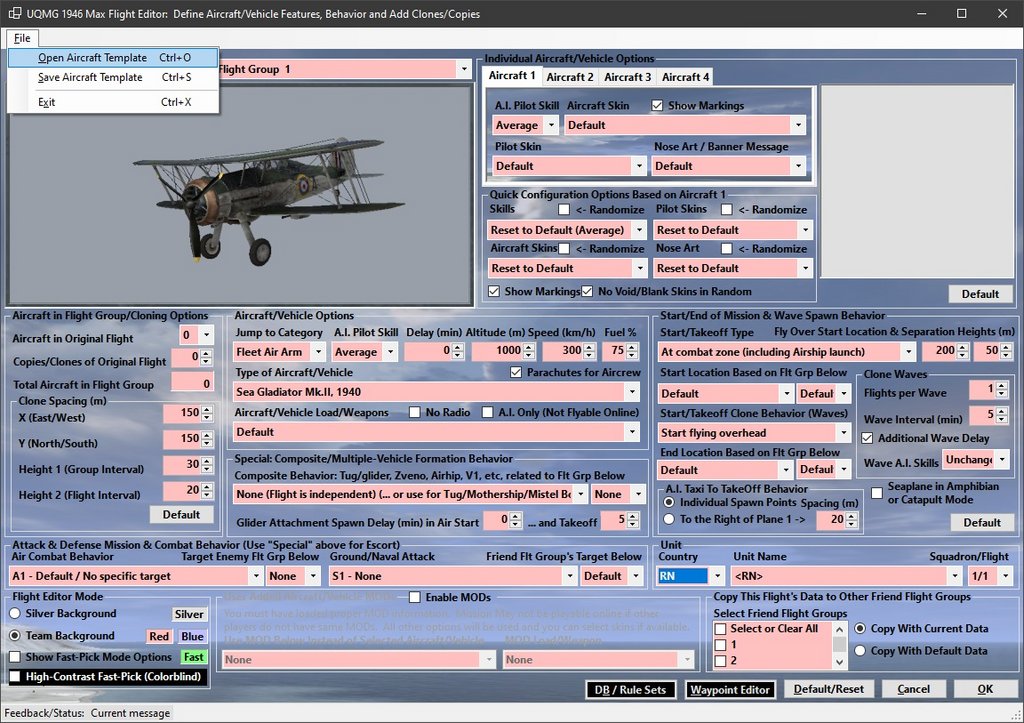1024x723 pixels.
Task: Select the Aircraft 1 tab
Action: (x=511, y=76)
